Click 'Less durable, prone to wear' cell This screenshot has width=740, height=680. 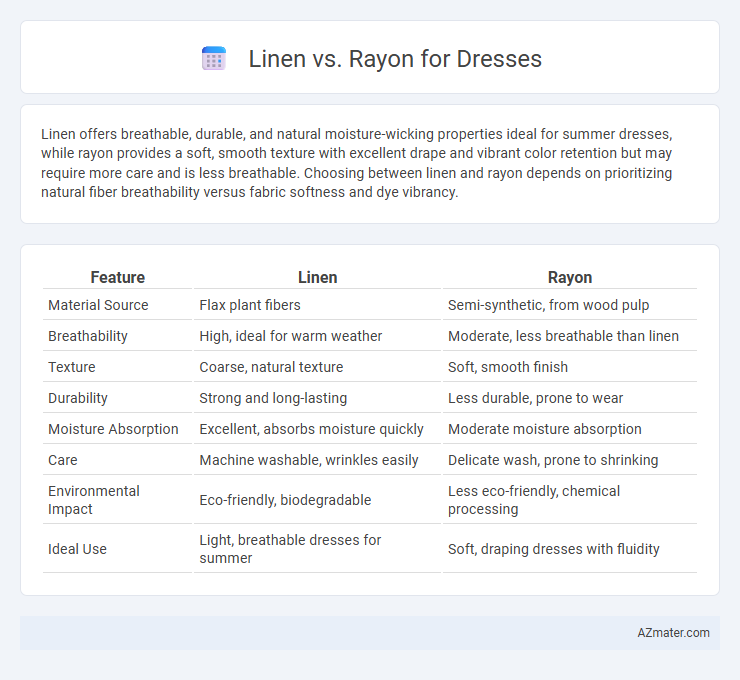[535, 398]
